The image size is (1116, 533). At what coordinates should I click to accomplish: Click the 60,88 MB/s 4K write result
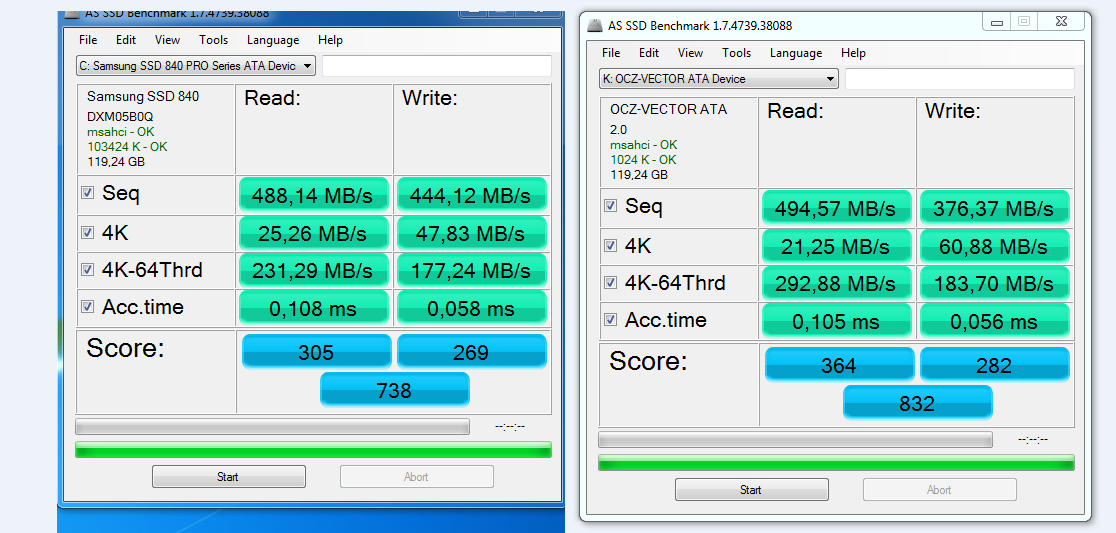[995, 246]
